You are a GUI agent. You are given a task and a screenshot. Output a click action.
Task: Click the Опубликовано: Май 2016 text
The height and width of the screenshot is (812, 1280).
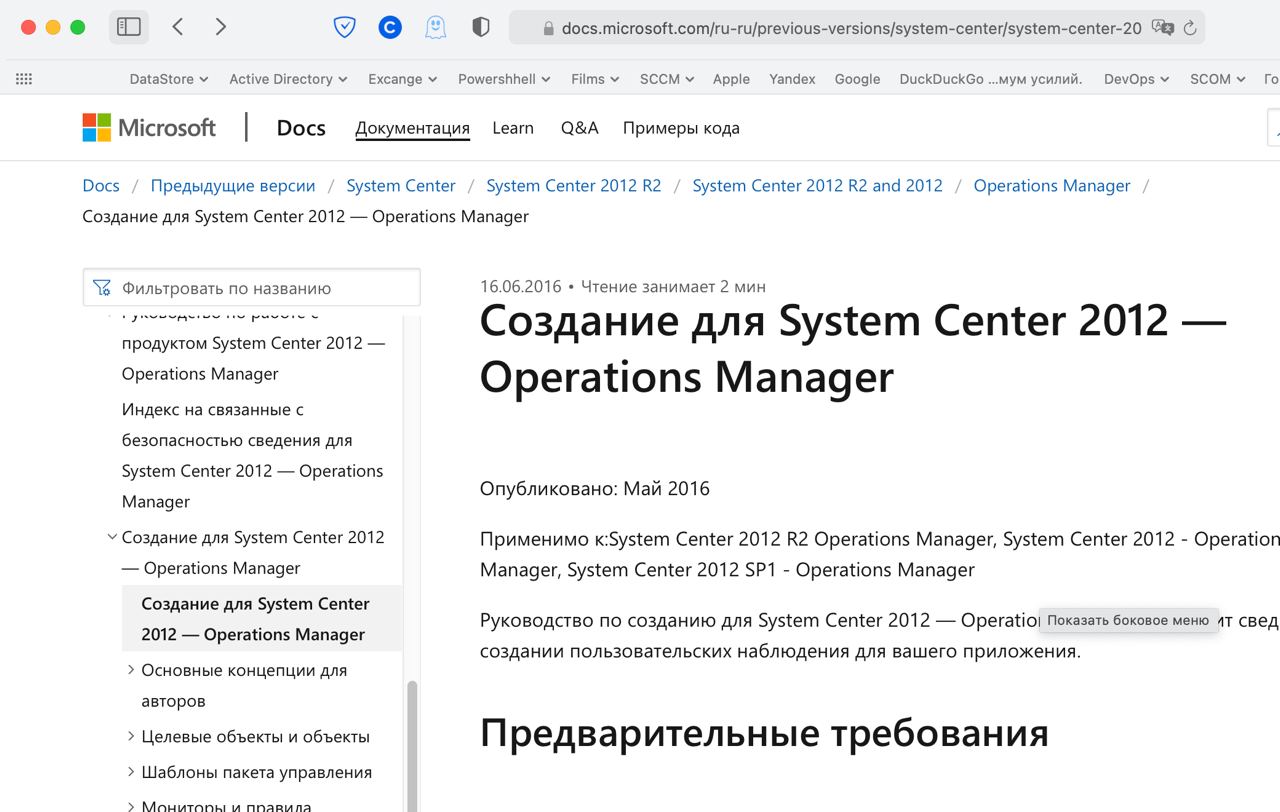pyautogui.click(x=595, y=488)
